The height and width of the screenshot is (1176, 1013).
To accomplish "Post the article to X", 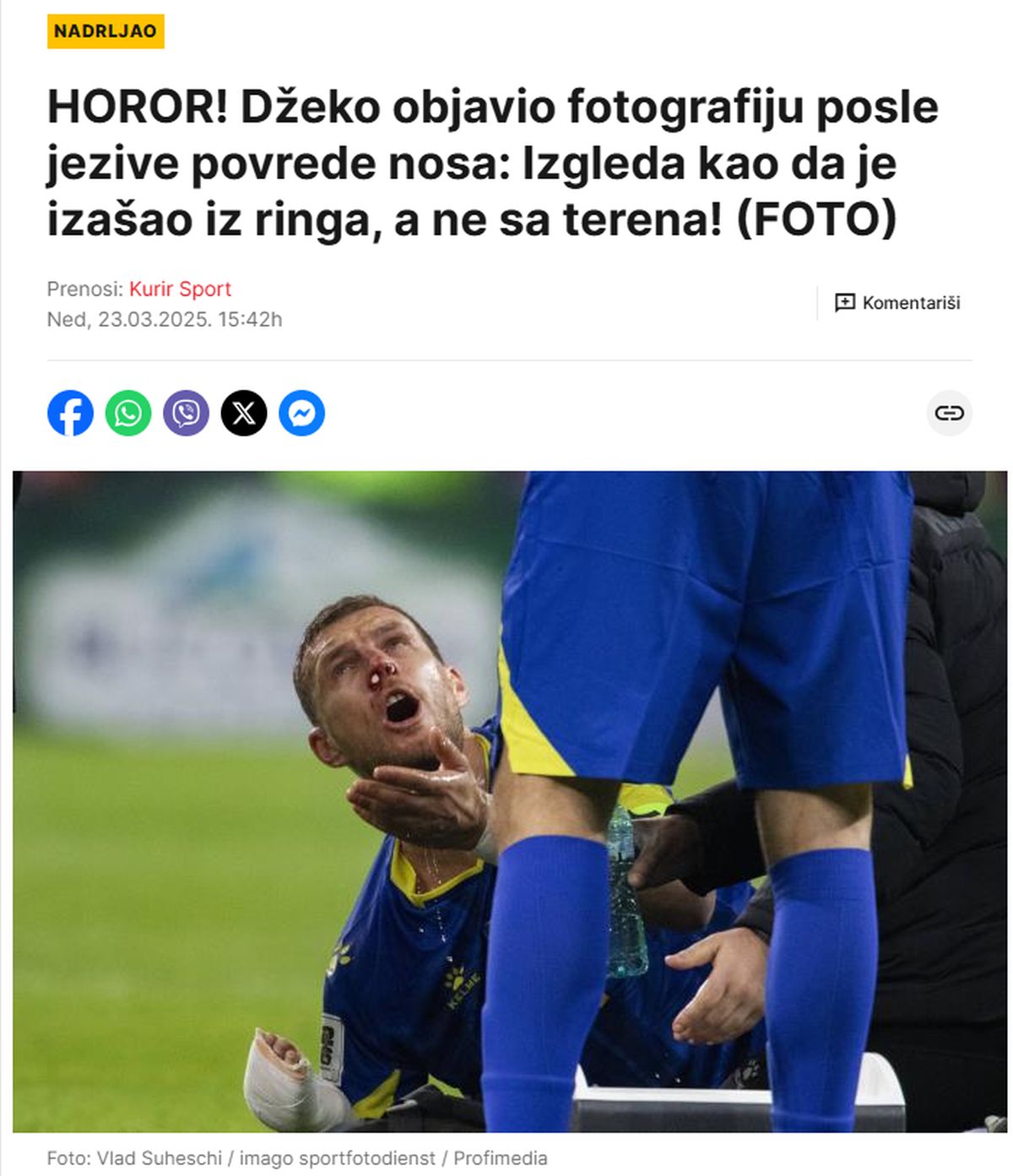I will [244, 413].
